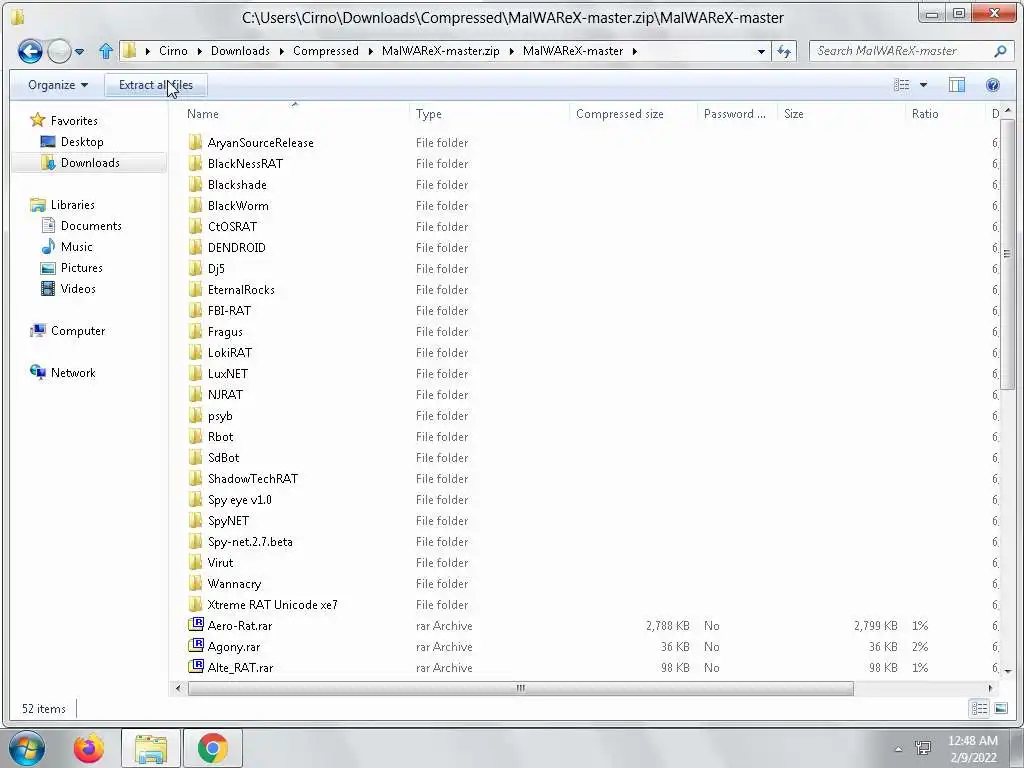
Task: Click the Forward navigation arrow
Action: coord(59,51)
